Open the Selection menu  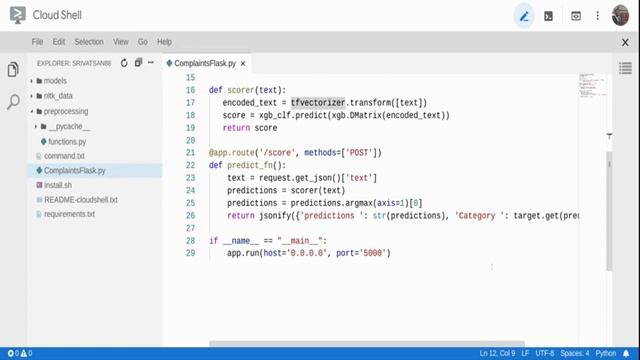pyautogui.click(x=89, y=42)
